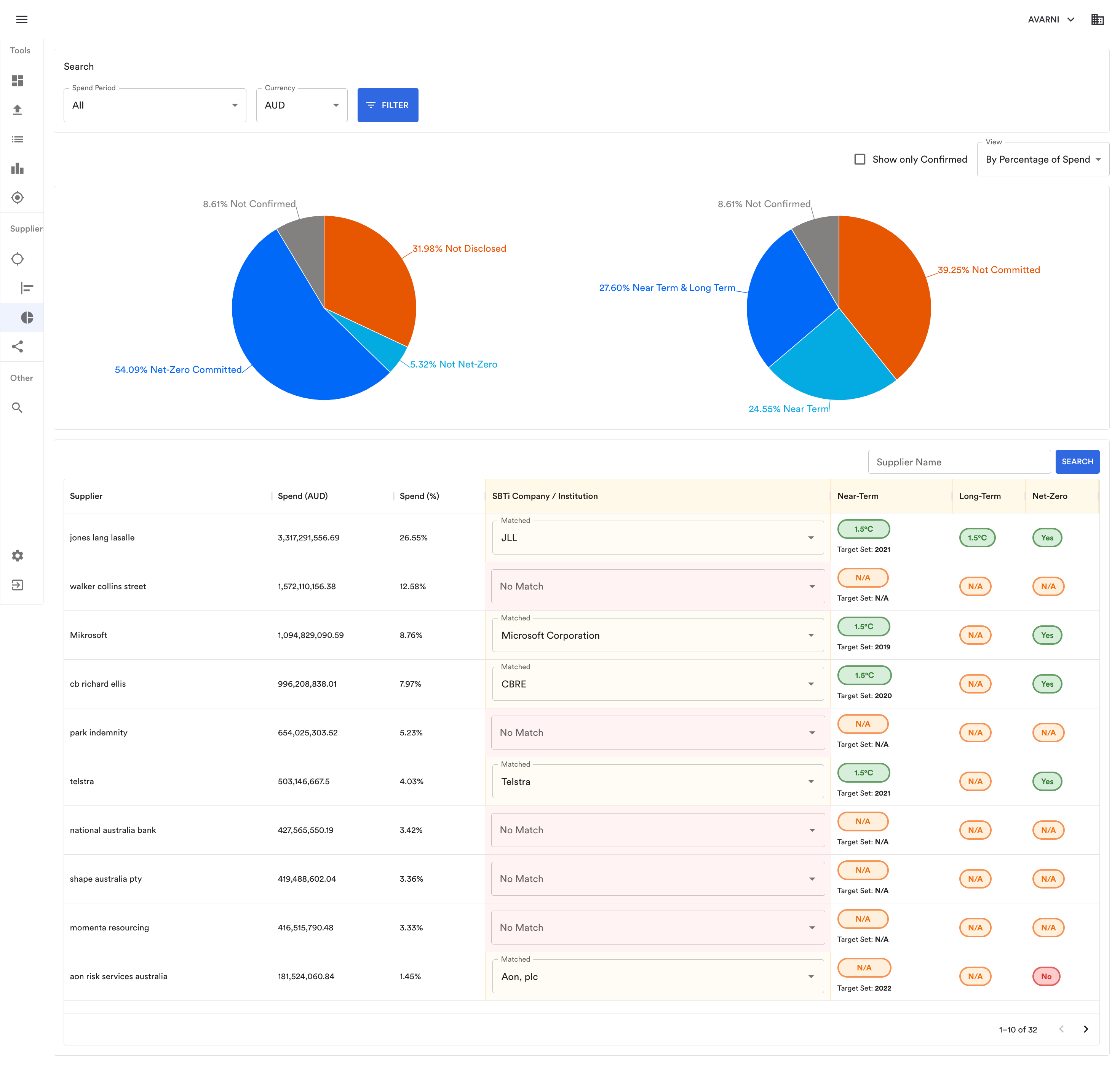Click the share icon in sidebar
This screenshot has height=1066, width=1120.
click(18, 347)
